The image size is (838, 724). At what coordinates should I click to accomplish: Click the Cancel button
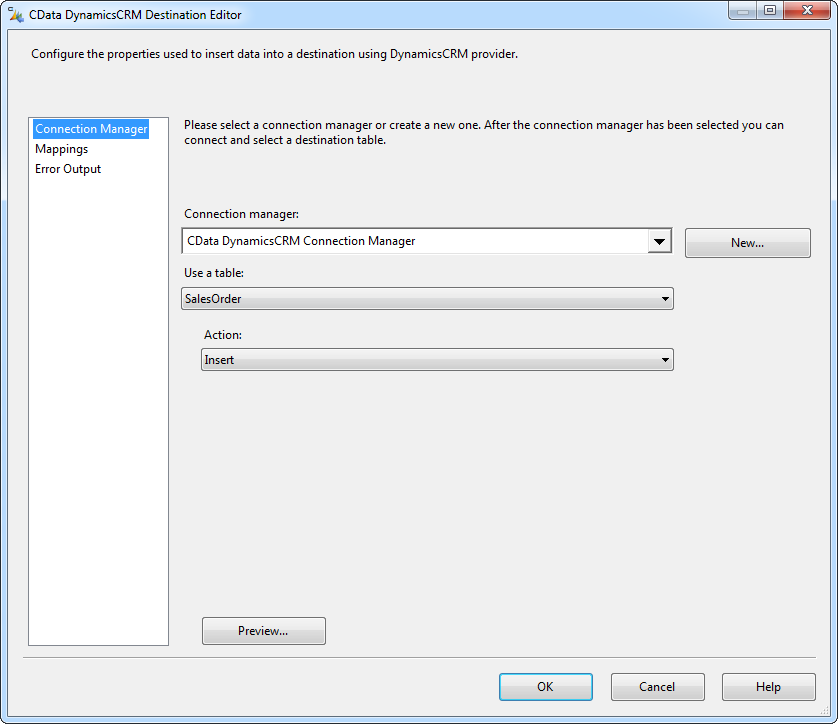click(x=657, y=687)
